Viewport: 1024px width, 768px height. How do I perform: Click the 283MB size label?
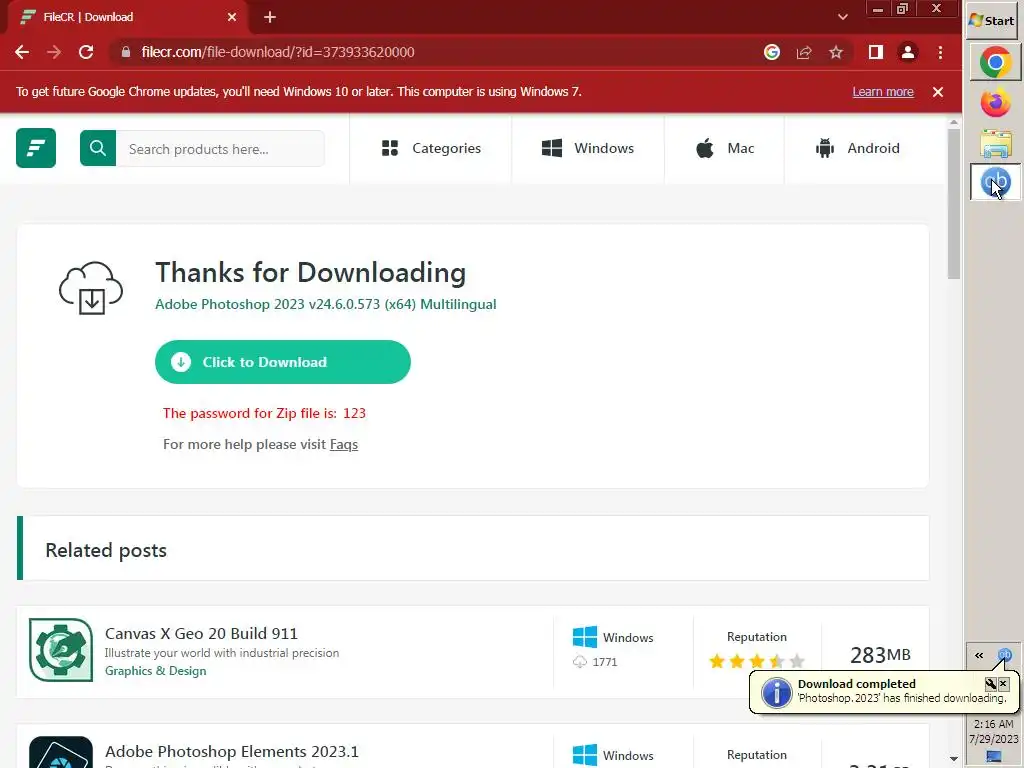pyautogui.click(x=880, y=654)
